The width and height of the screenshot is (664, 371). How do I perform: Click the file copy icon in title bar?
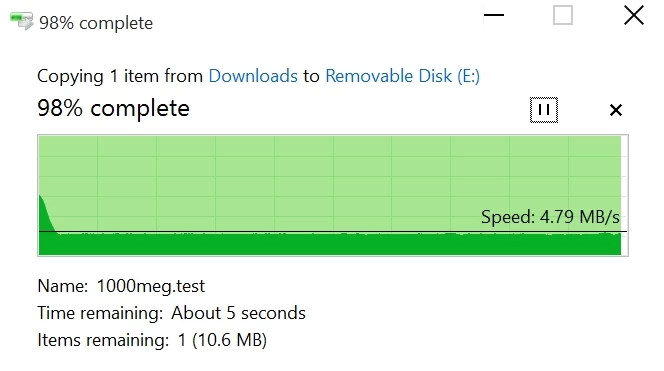[21, 21]
